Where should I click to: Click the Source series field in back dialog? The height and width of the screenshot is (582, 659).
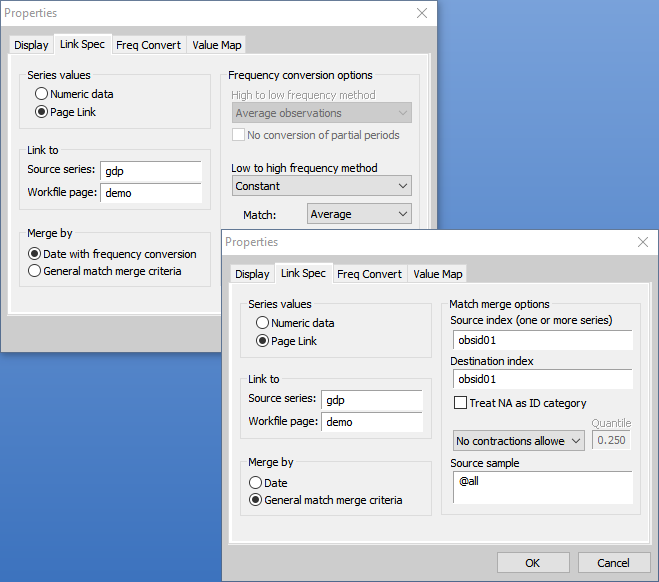[150, 170]
